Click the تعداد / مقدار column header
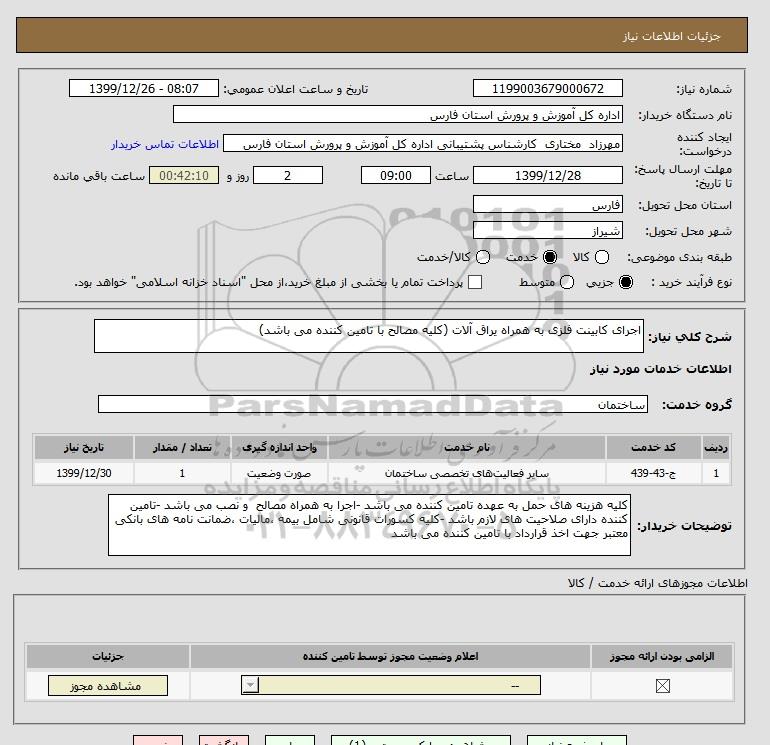The height and width of the screenshot is (745, 770). pos(182,447)
